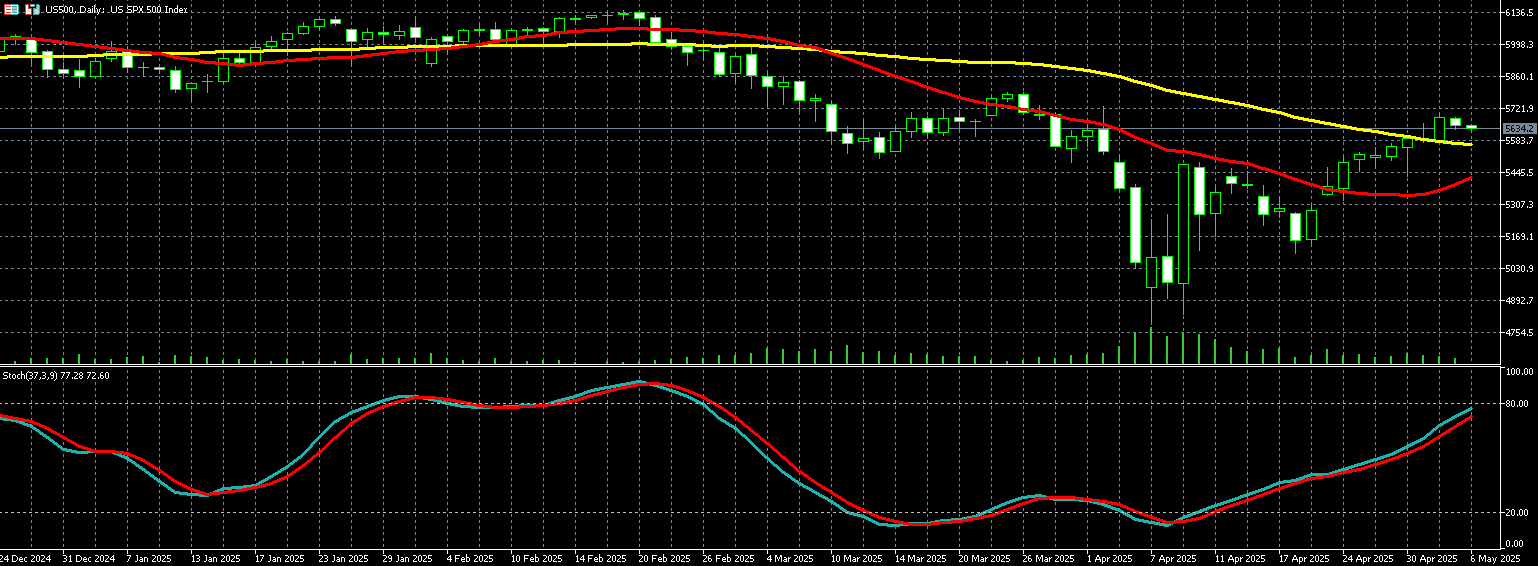Click the 24 Dec 2024 date label
The height and width of the screenshot is (566, 1538).
pos(24,558)
